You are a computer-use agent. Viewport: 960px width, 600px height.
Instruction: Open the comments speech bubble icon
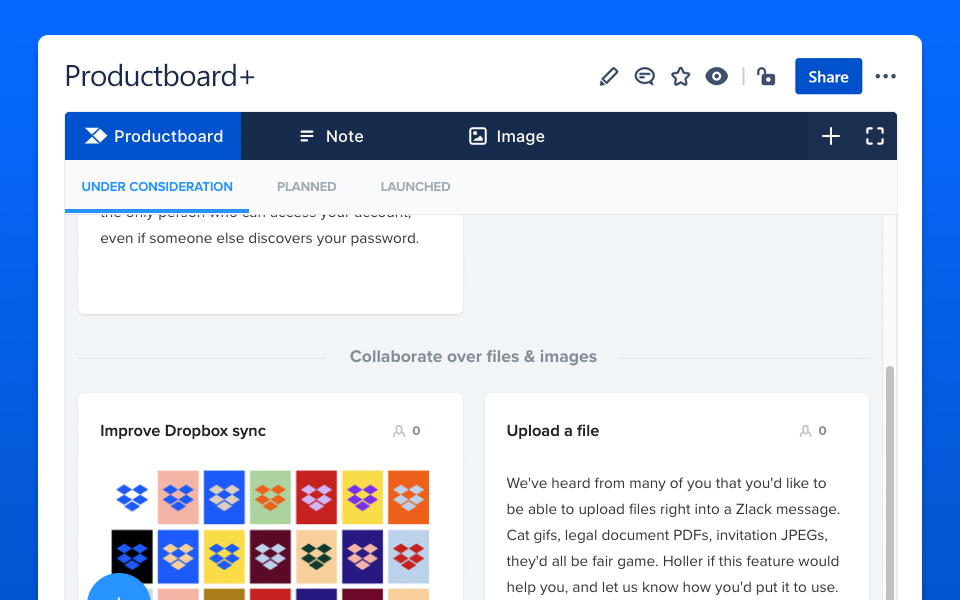(x=644, y=77)
